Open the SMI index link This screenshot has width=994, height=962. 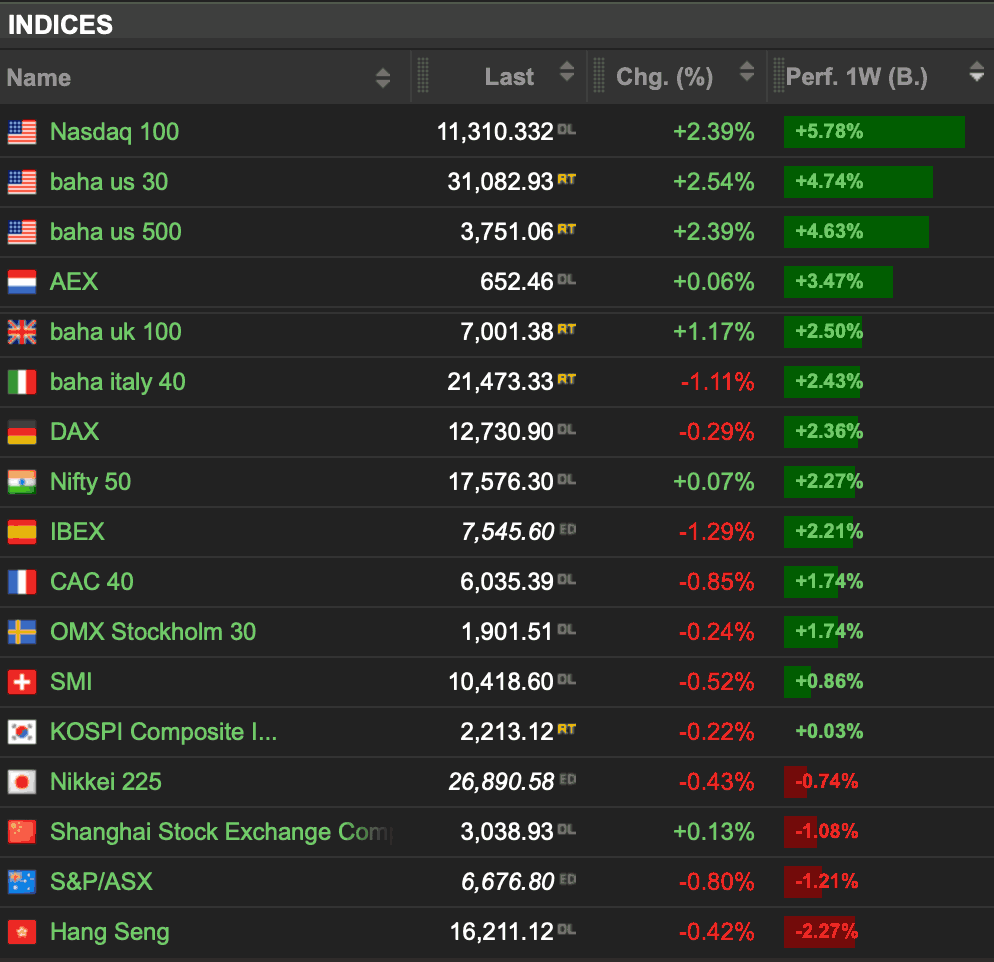tap(71, 683)
